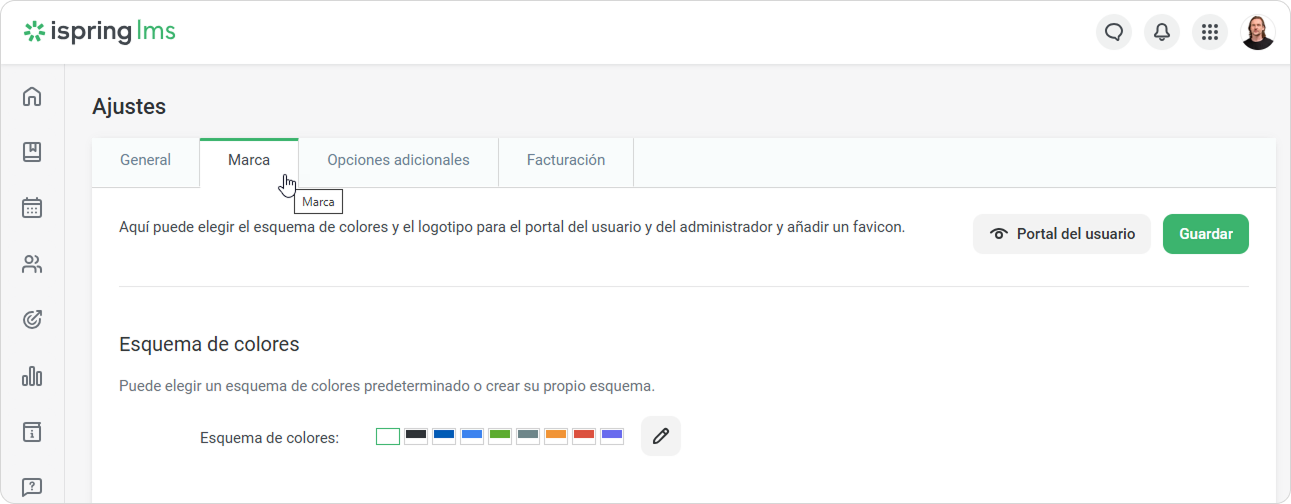Click the info archive icon in sidebar

tap(32, 432)
